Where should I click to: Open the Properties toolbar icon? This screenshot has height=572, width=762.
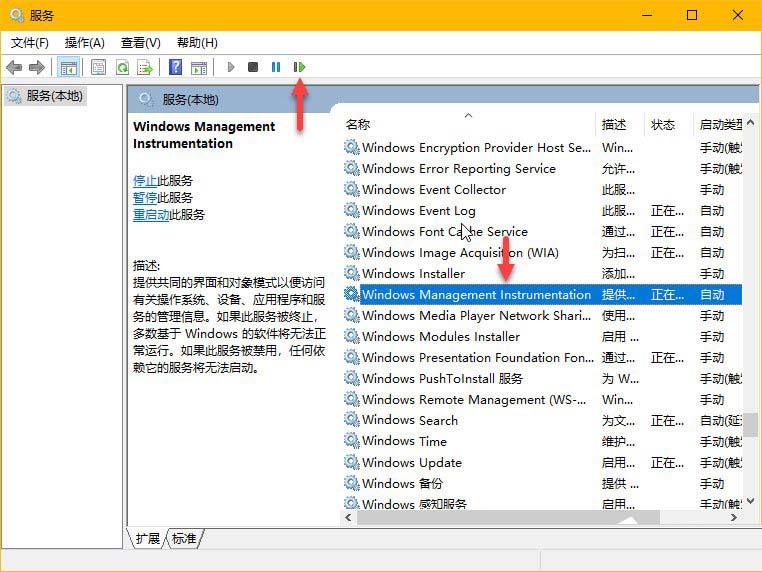click(x=98, y=67)
